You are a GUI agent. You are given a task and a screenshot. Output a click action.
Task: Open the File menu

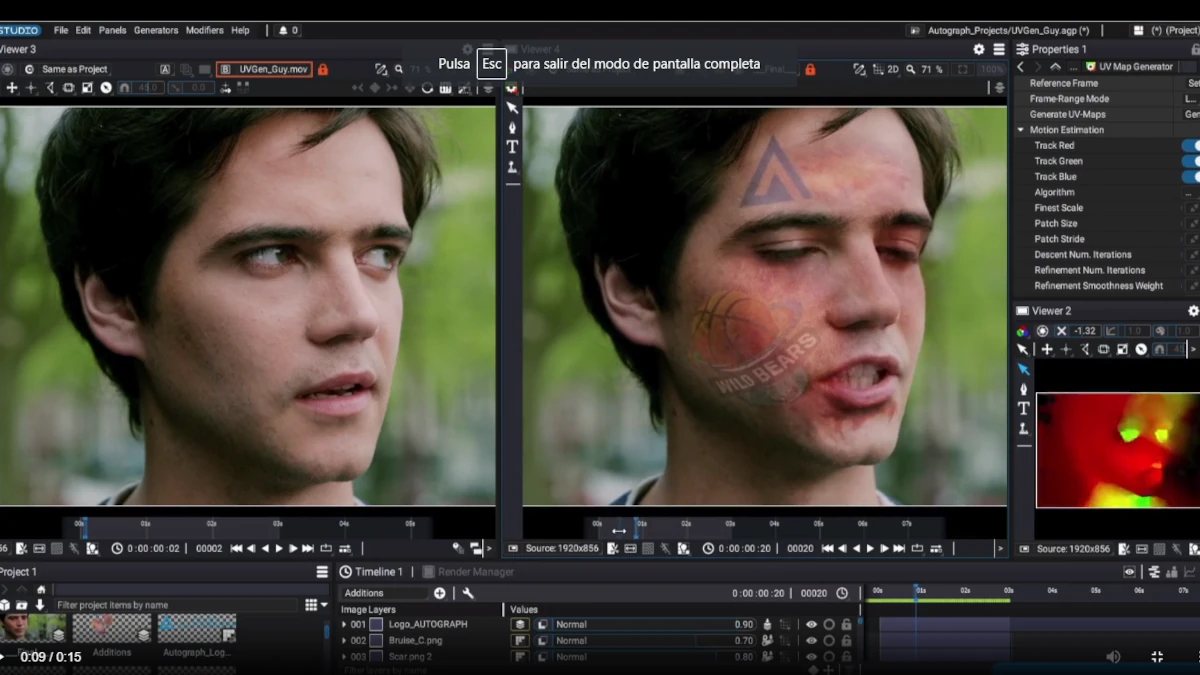click(x=61, y=30)
